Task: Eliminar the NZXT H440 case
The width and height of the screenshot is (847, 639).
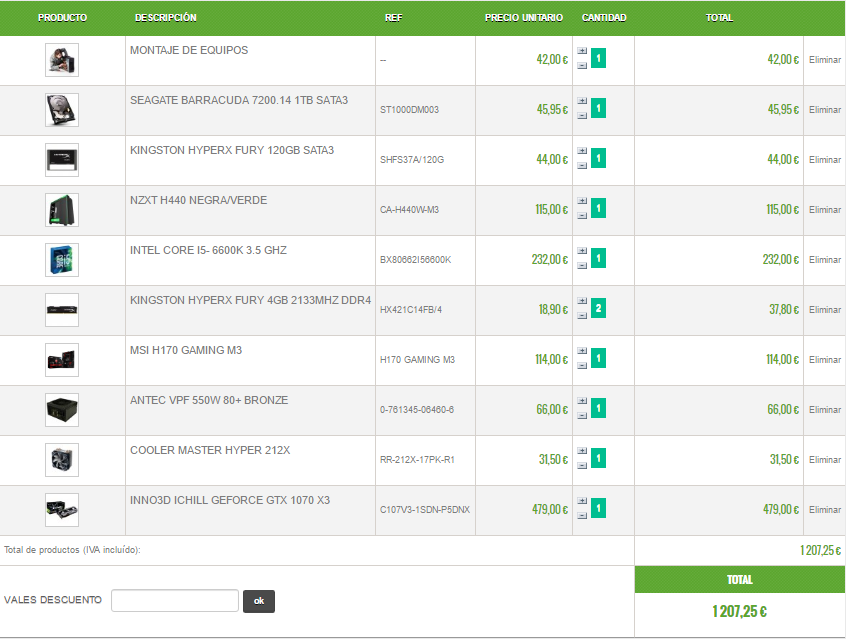Action: pos(825,210)
